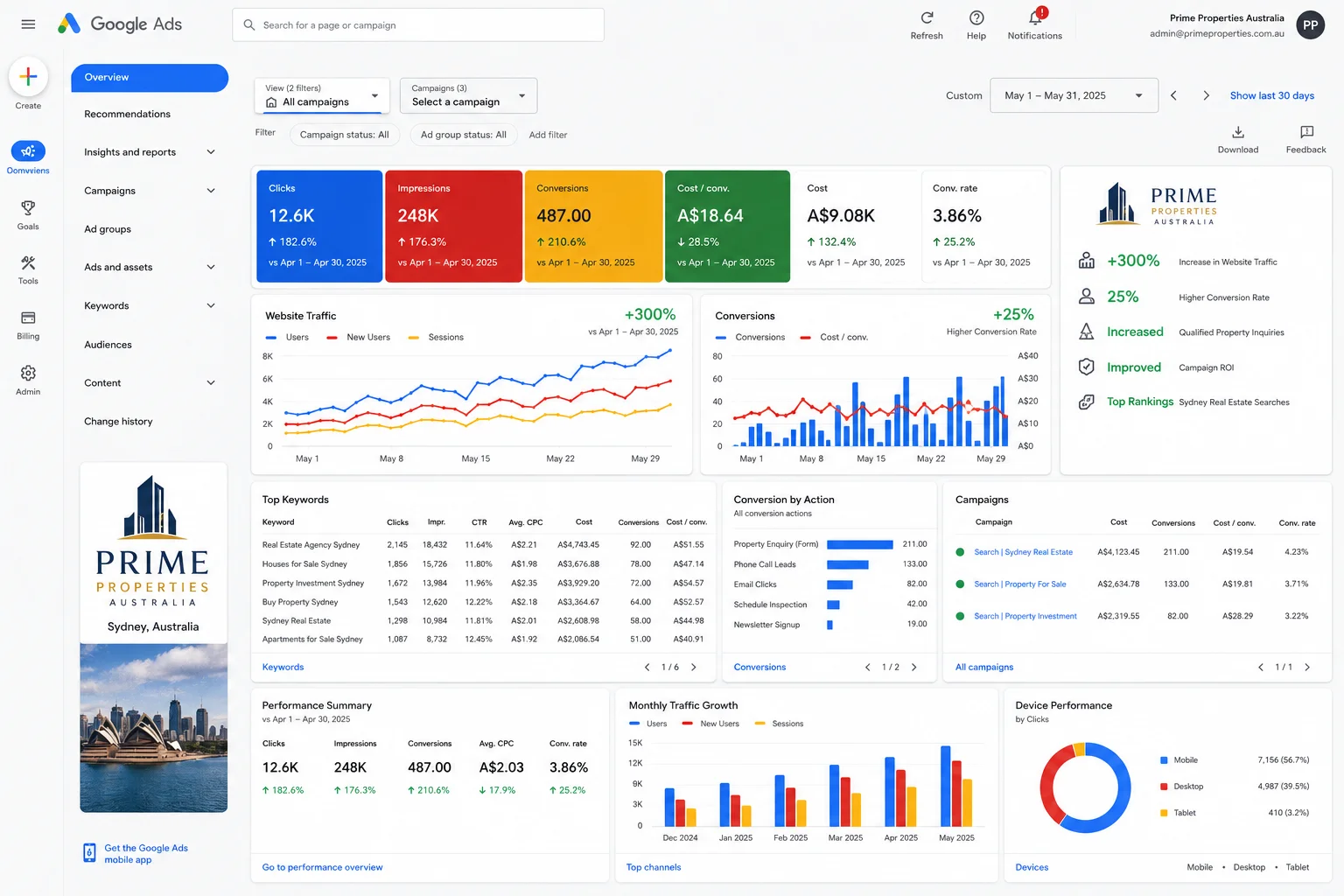Open the Keywords link under Top Keywords
The image size is (1344, 896).
coord(283,667)
